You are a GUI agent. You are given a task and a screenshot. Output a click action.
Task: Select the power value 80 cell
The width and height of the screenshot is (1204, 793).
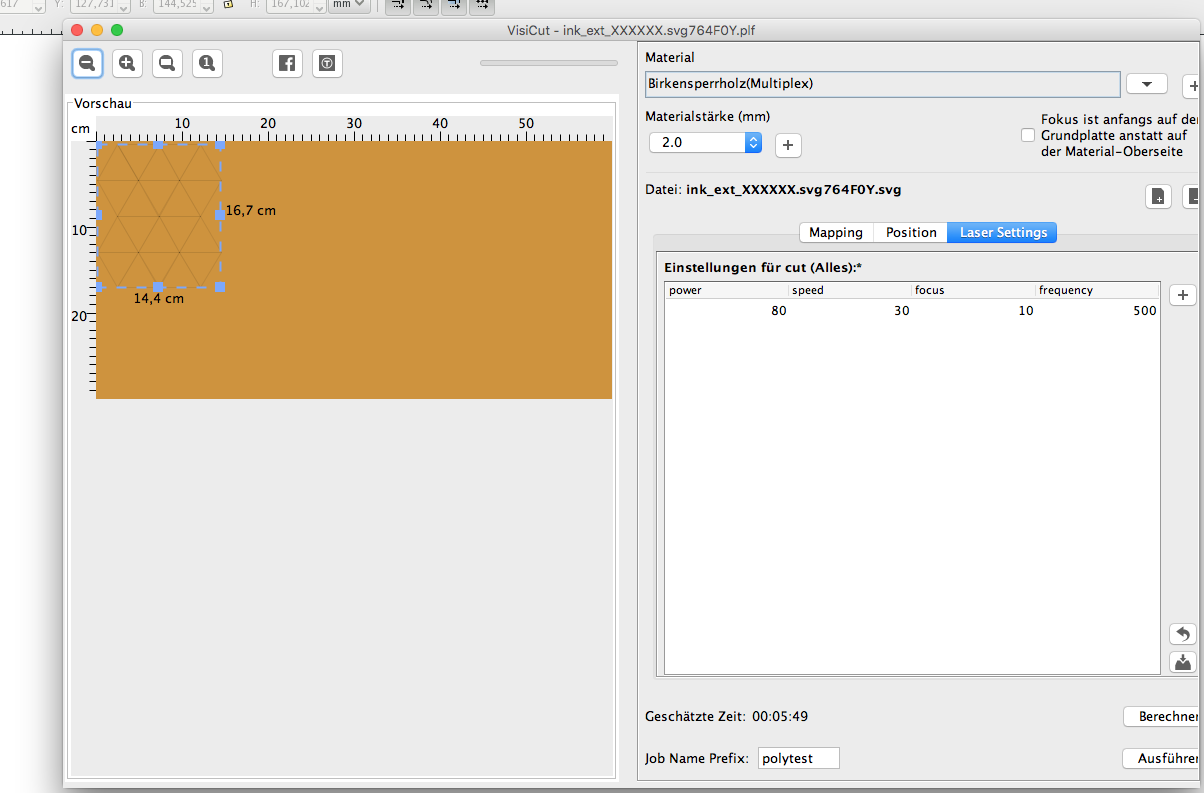[x=726, y=311]
